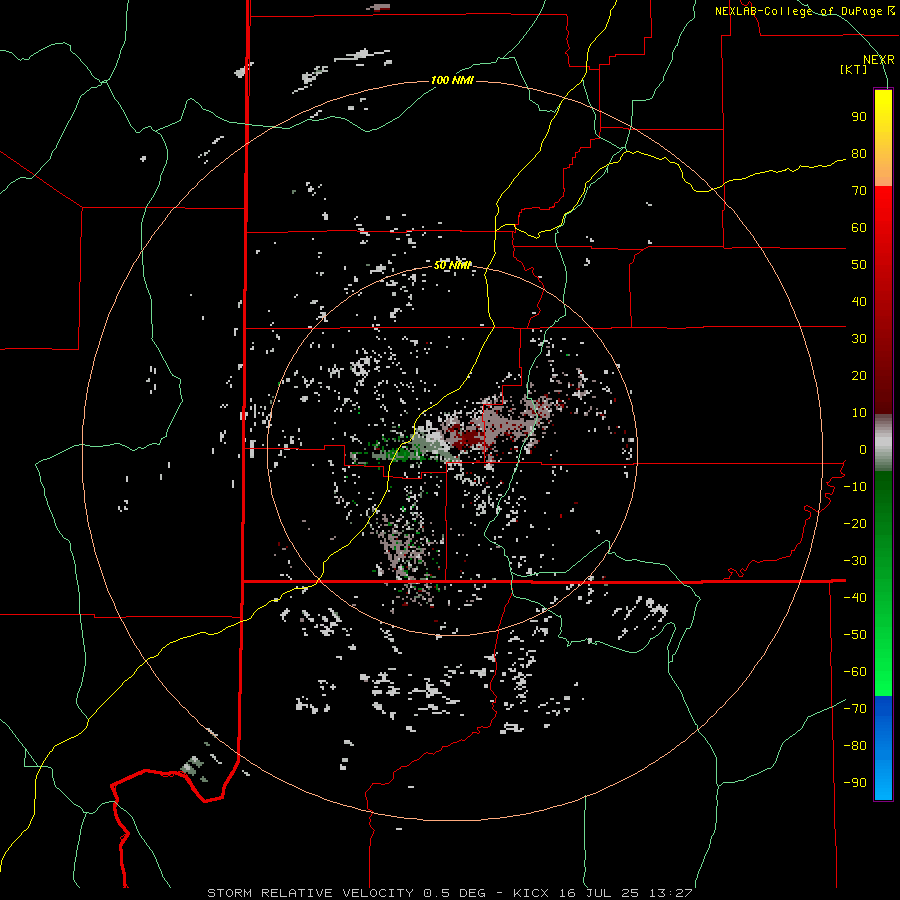This screenshot has width=900, height=900.
Task: Click the -70 scale value
Action: (855, 709)
